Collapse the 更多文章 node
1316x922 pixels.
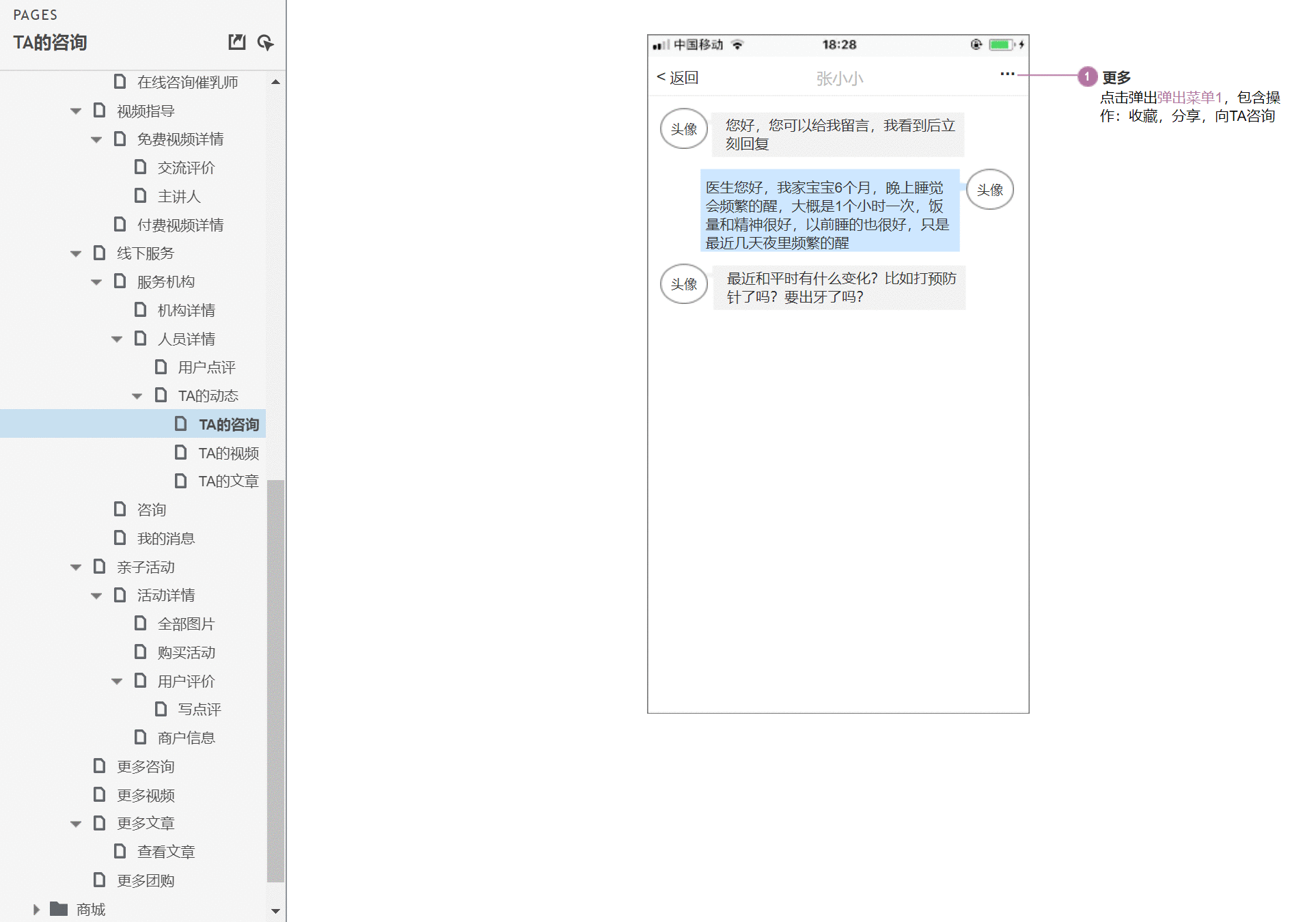(x=76, y=824)
